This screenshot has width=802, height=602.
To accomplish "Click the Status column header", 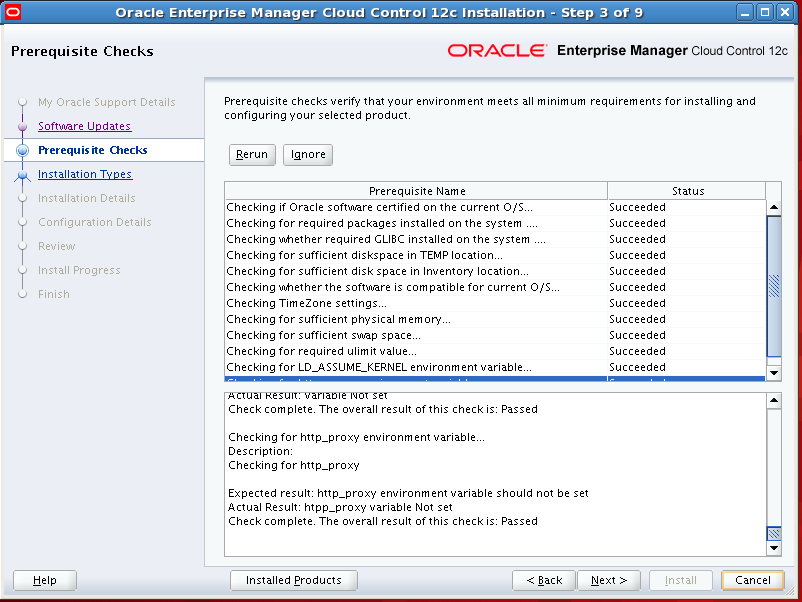I will [x=687, y=191].
